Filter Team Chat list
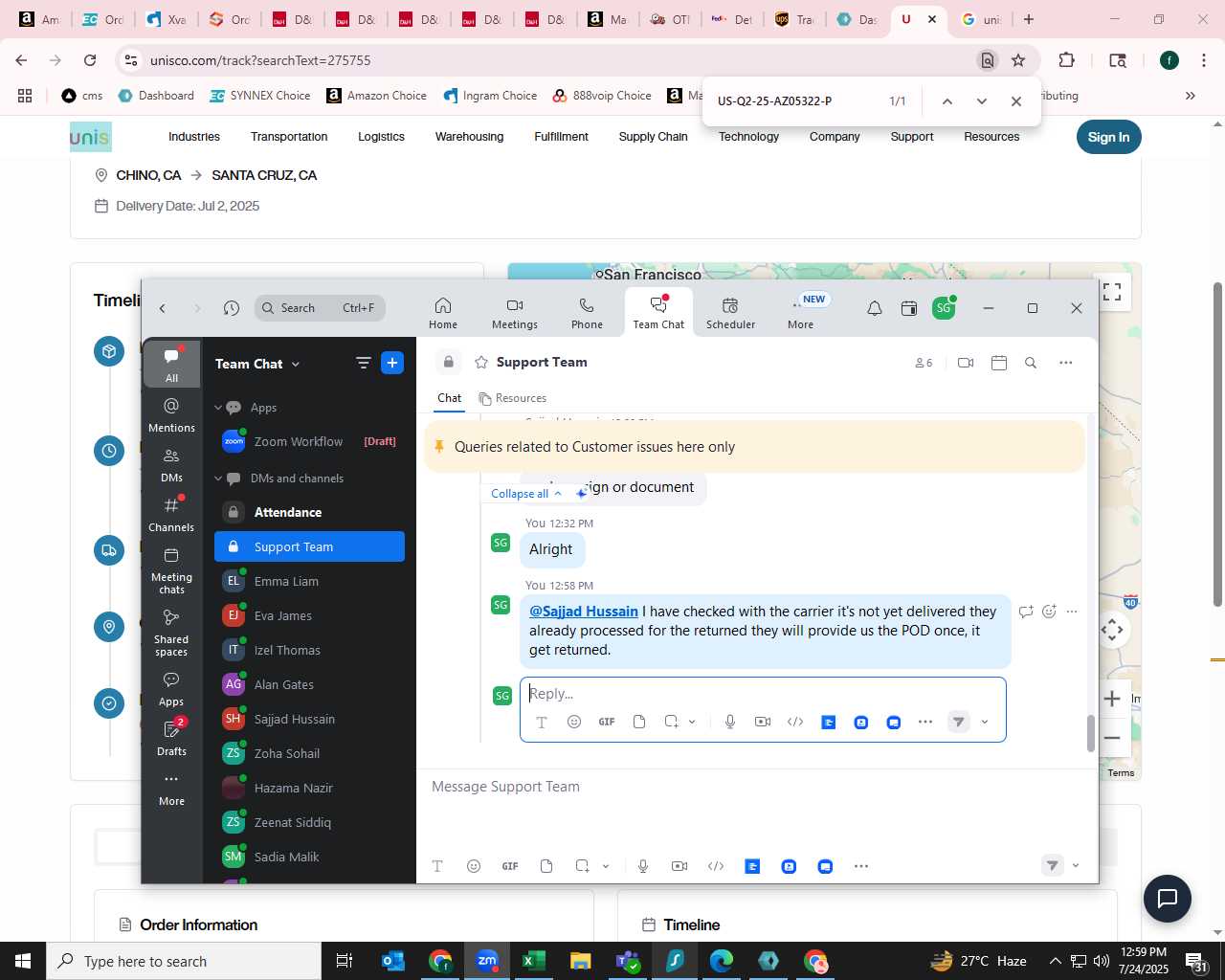Screen dimensions: 1225x980 363,363
